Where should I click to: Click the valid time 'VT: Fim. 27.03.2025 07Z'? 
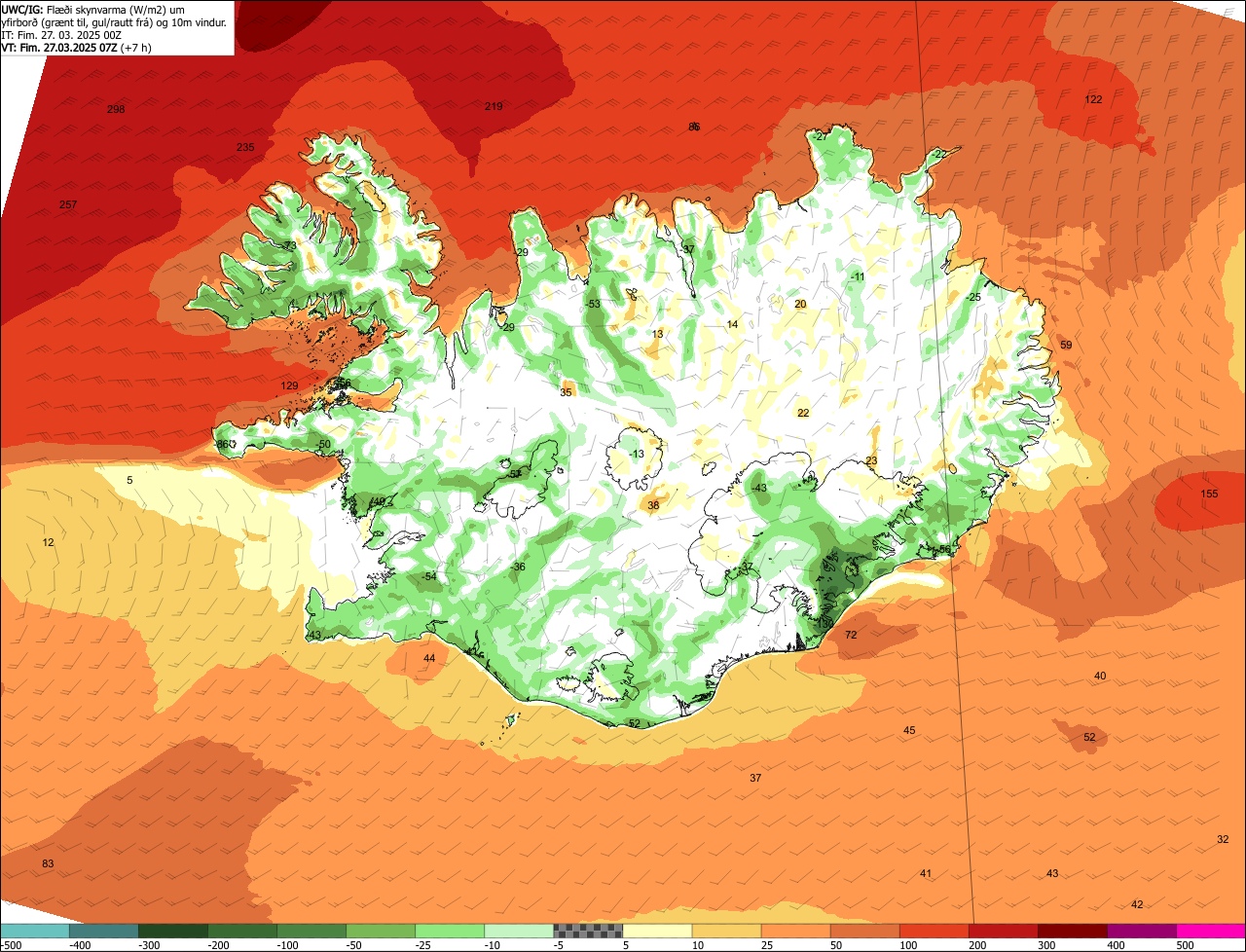click(x=59, y=47)
